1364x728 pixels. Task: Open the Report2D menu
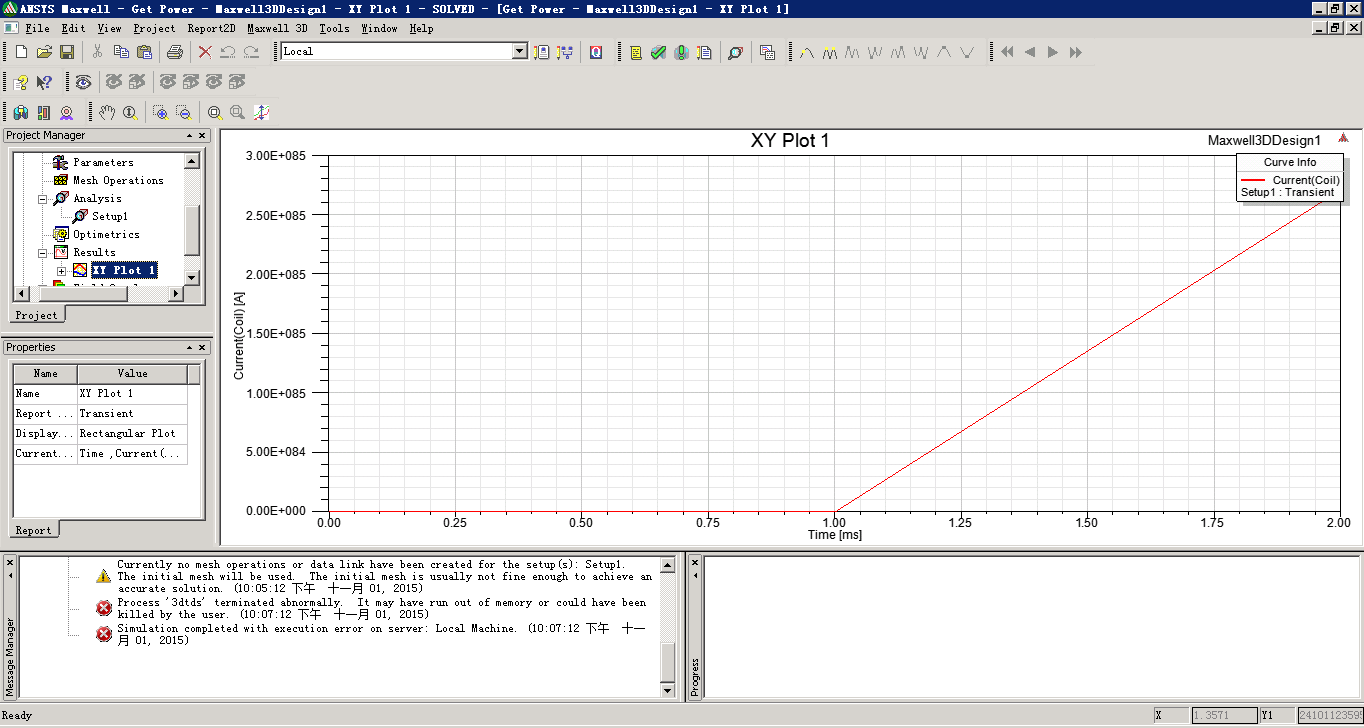click(211, 28)
